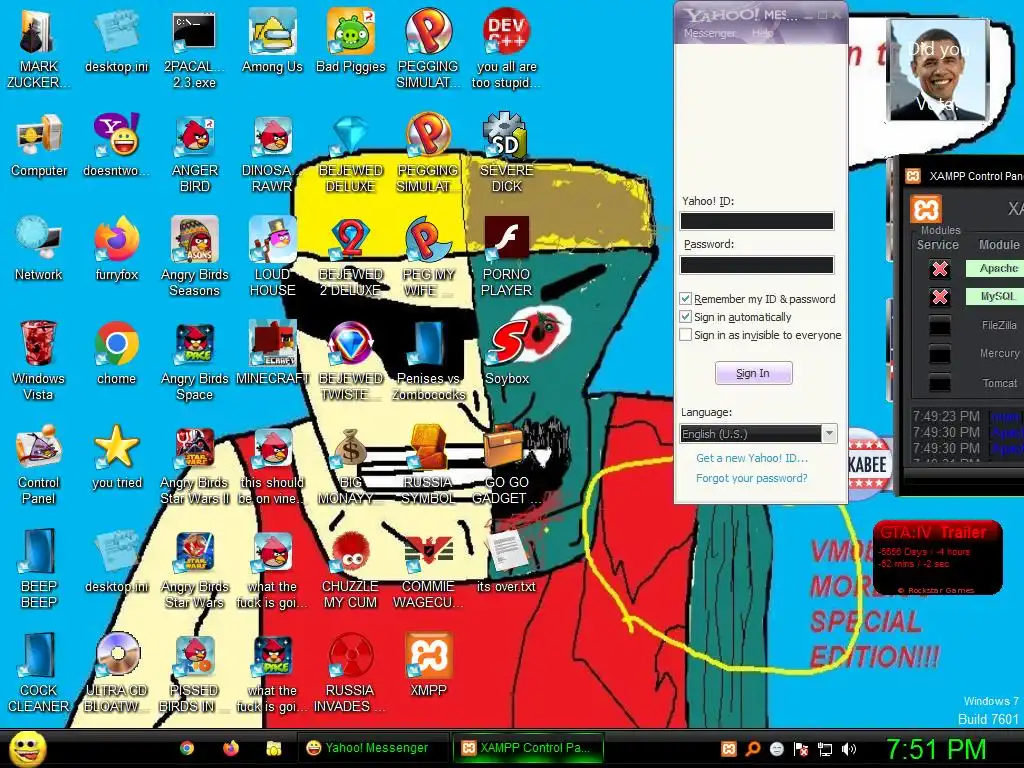Open the Language dropdown in Yahoo Messenger
This screenshot has width=1024, height=768.
point(758,434)
